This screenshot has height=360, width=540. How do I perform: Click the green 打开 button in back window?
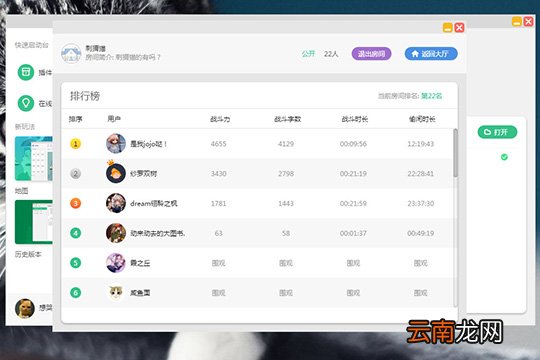(497, 132)
